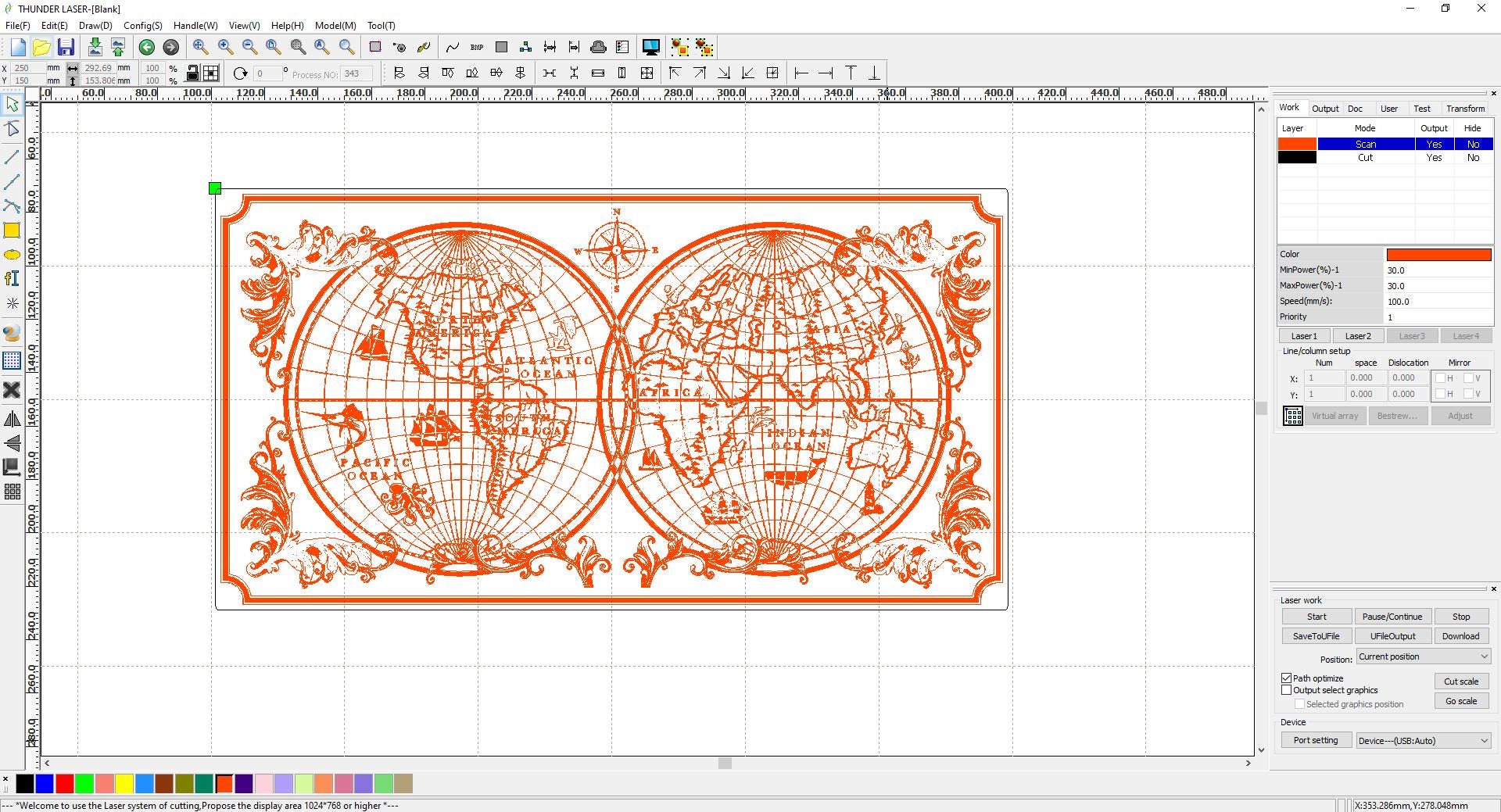The height and width of the screenshot is (812, 1501).
Task: Click the BMP bitmap handle icon
Action: (477, 47)
